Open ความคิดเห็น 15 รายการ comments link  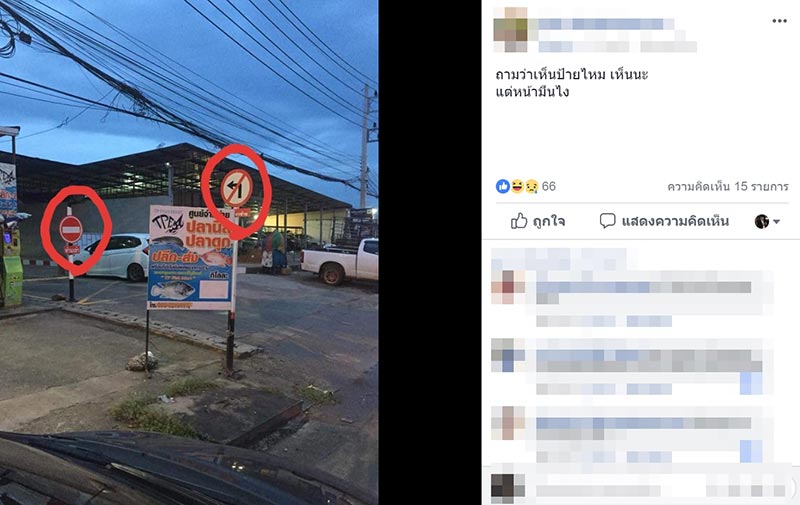[x=728, y=186]
